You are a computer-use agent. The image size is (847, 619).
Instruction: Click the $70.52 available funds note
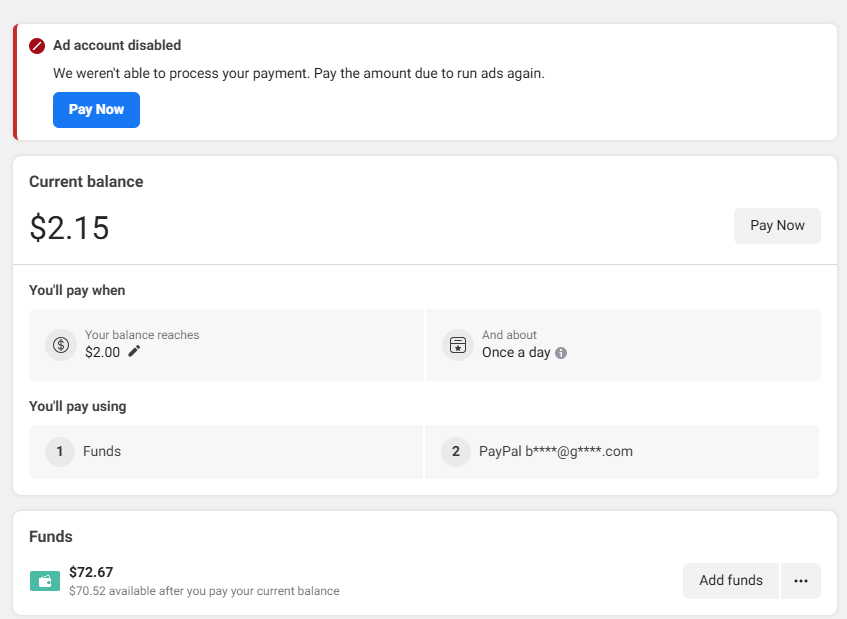pyautogui.click(x=204, y=591)
